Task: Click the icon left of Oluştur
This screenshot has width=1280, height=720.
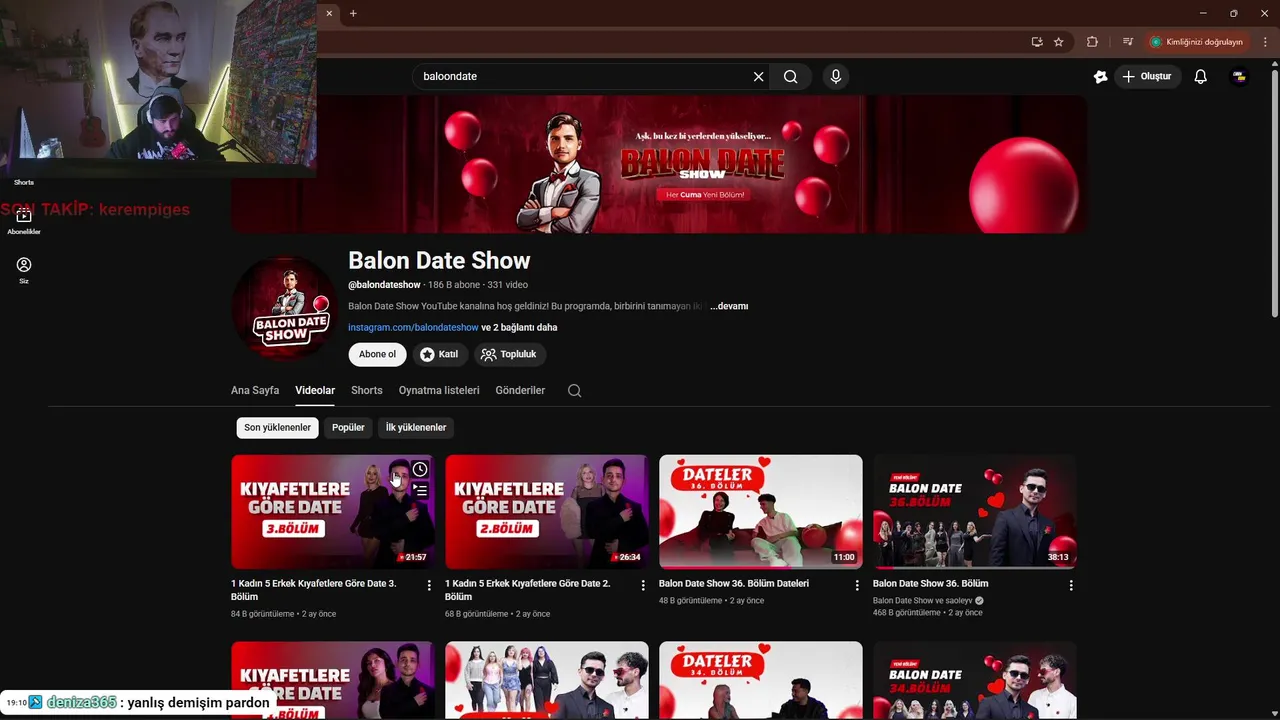Action: point(1100,76)
